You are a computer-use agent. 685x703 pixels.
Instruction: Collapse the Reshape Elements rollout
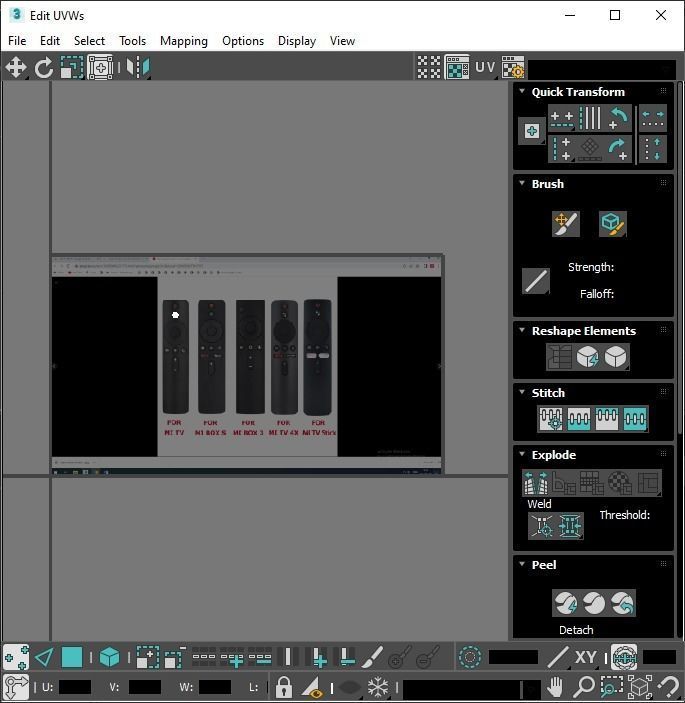point(522,330)
